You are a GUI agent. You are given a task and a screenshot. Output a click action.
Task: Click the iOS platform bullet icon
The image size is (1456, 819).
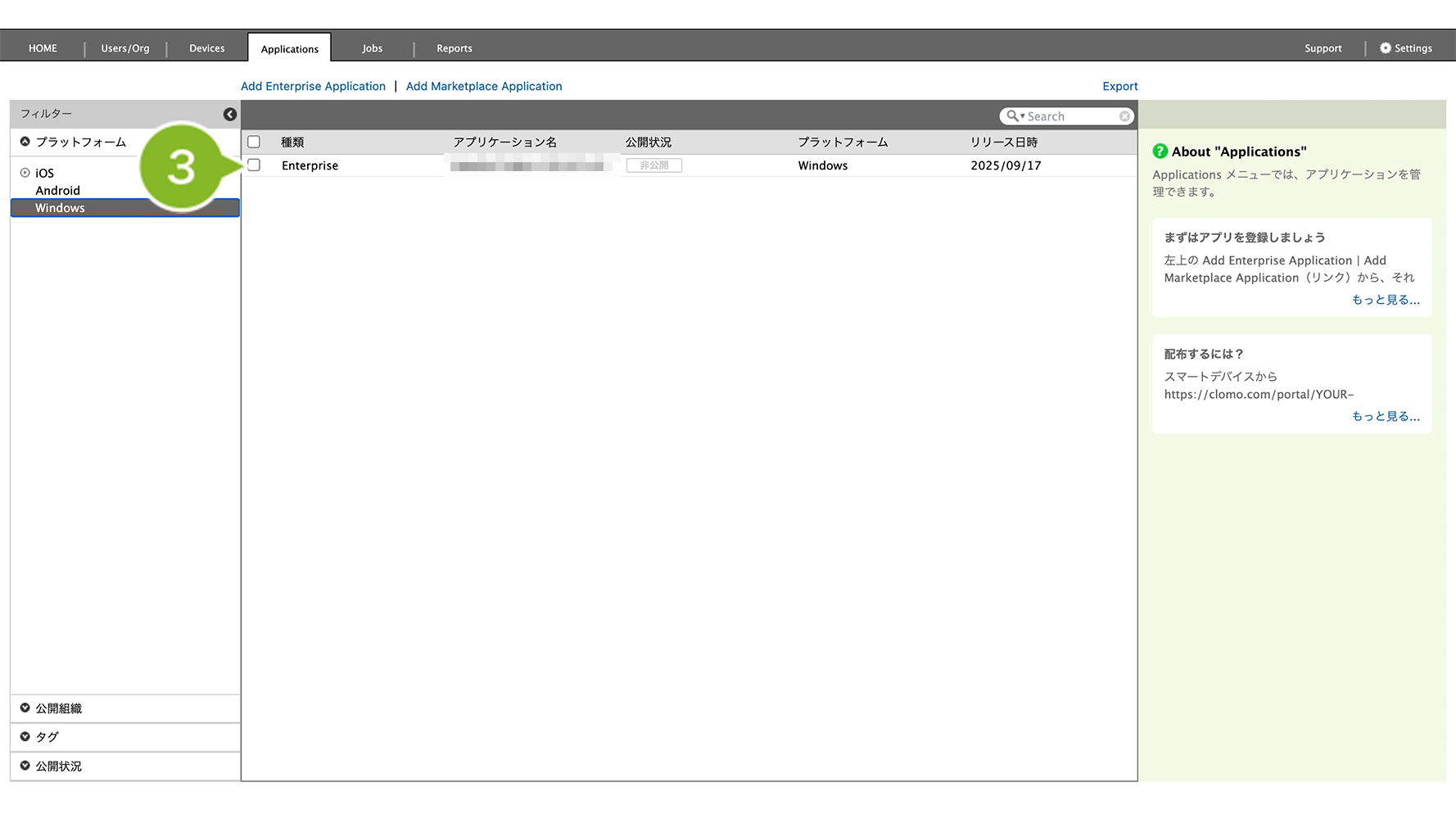pyautogui.click(x=25, y=173)
